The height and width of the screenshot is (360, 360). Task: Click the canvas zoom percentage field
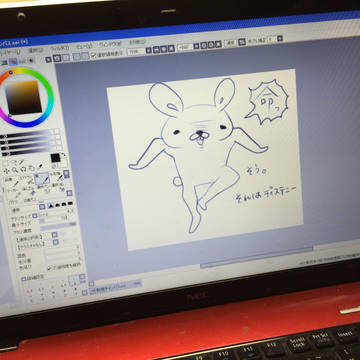point(136,51)
